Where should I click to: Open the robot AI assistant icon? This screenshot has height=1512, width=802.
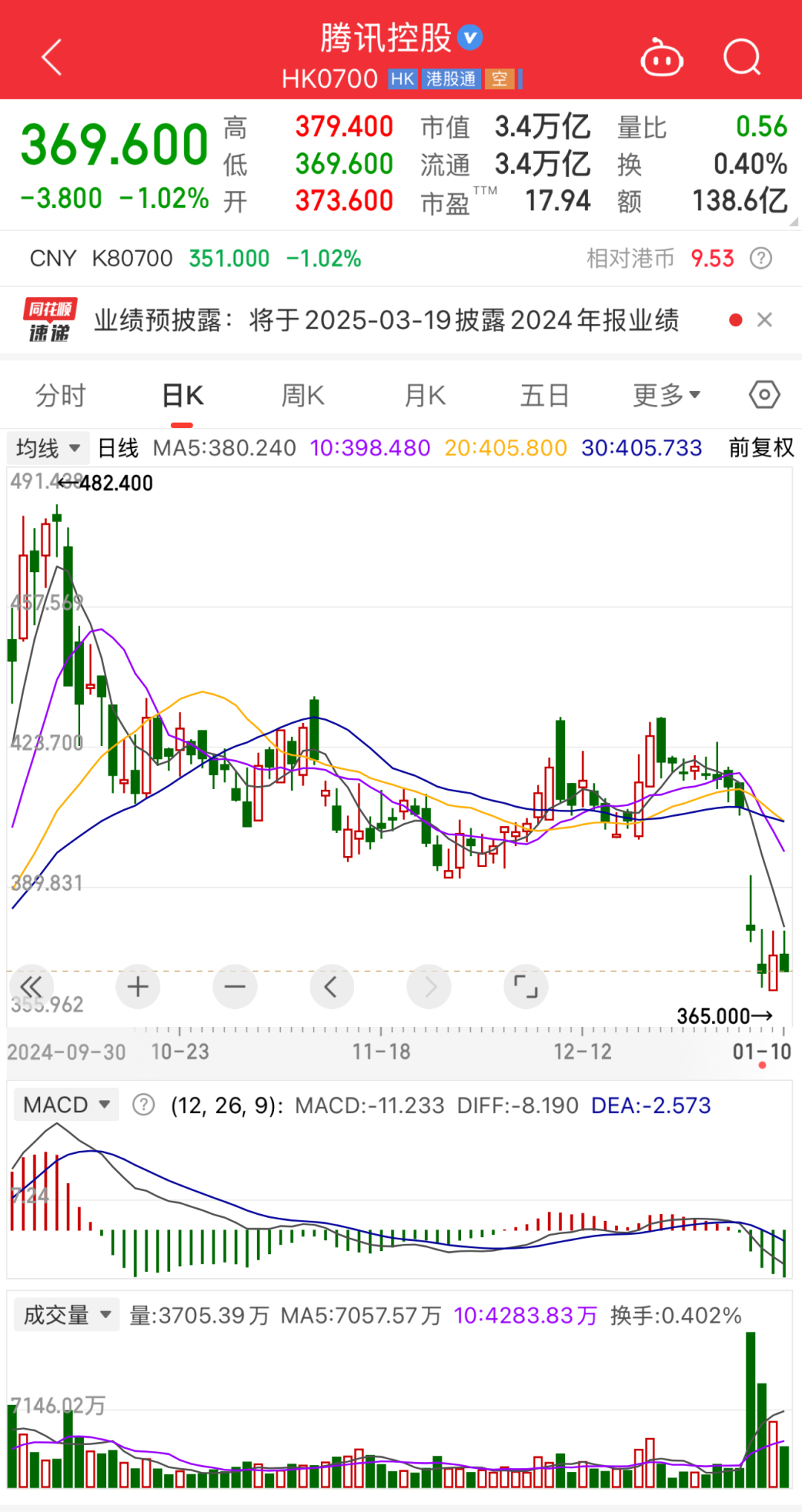(662, 58)
